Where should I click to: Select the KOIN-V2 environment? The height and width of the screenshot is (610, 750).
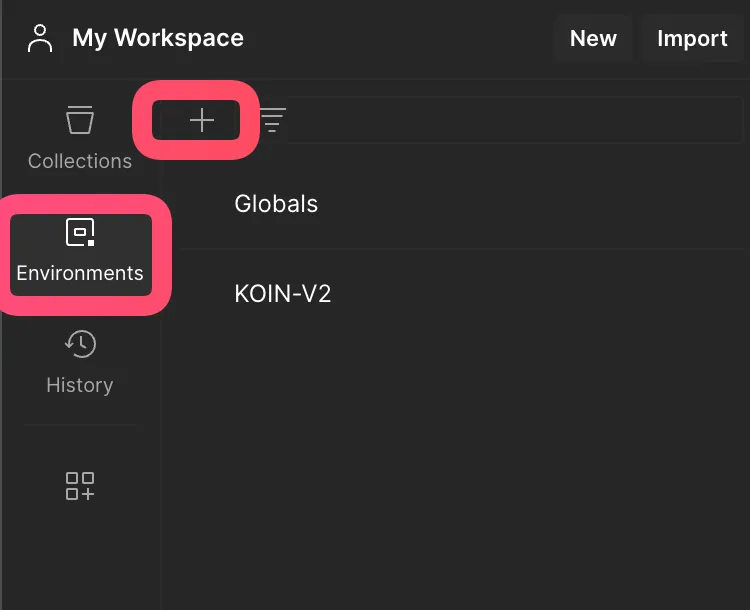click(x=282, y=294)
